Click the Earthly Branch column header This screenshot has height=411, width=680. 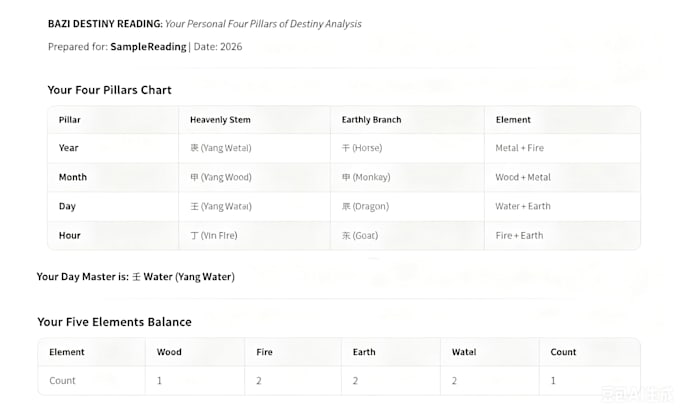pyautogui.click(x=371, y=120)
